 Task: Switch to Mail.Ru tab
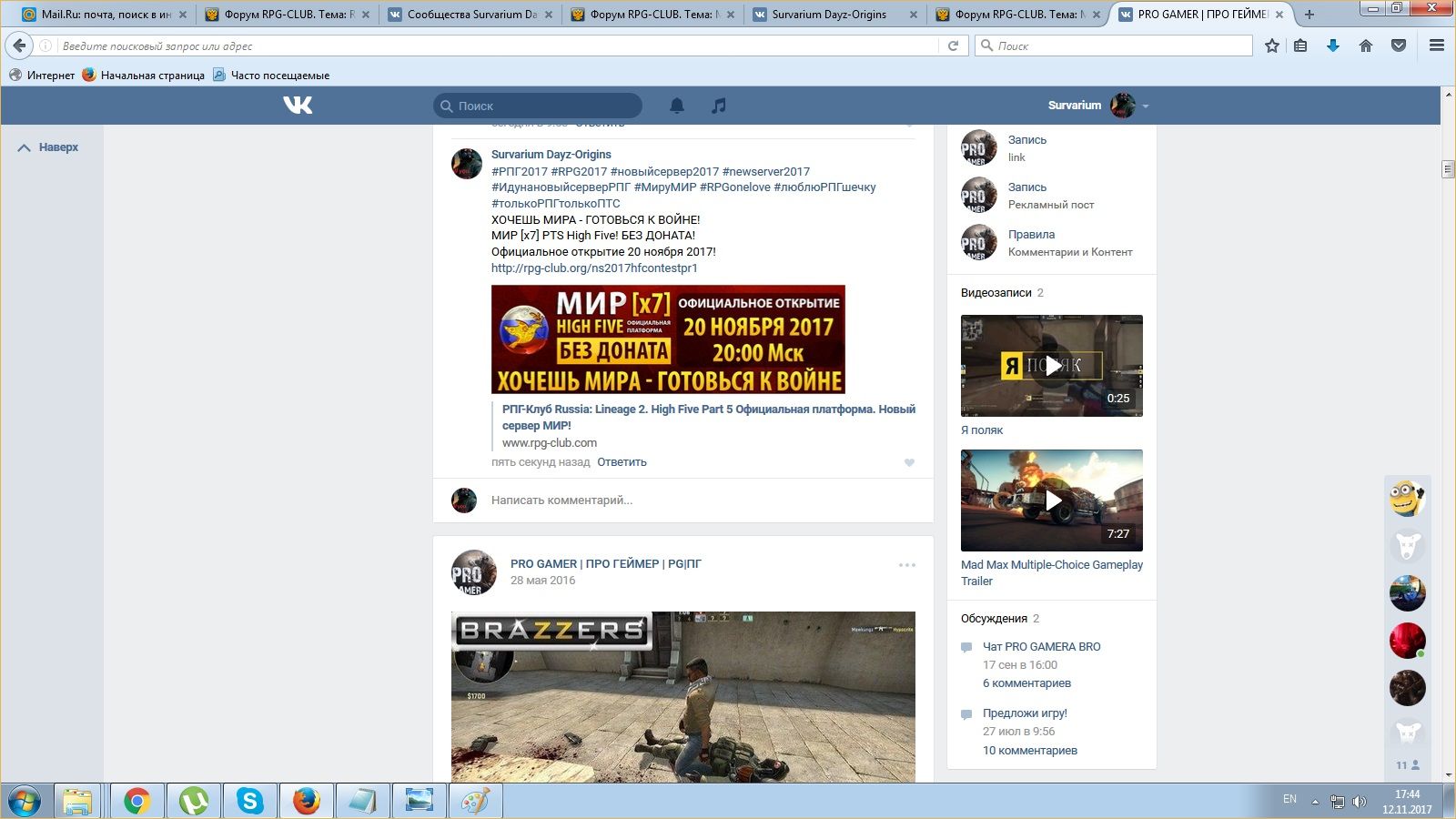point(105,15)
